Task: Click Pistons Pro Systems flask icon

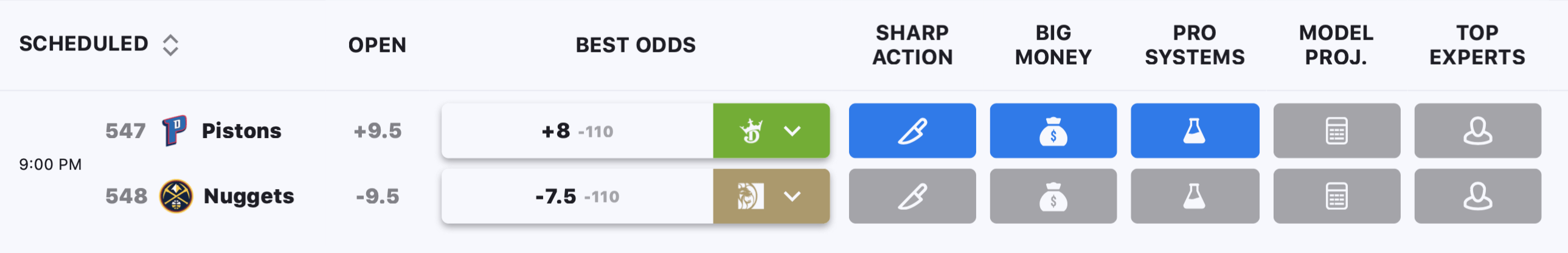Action: pos(1195,131)
